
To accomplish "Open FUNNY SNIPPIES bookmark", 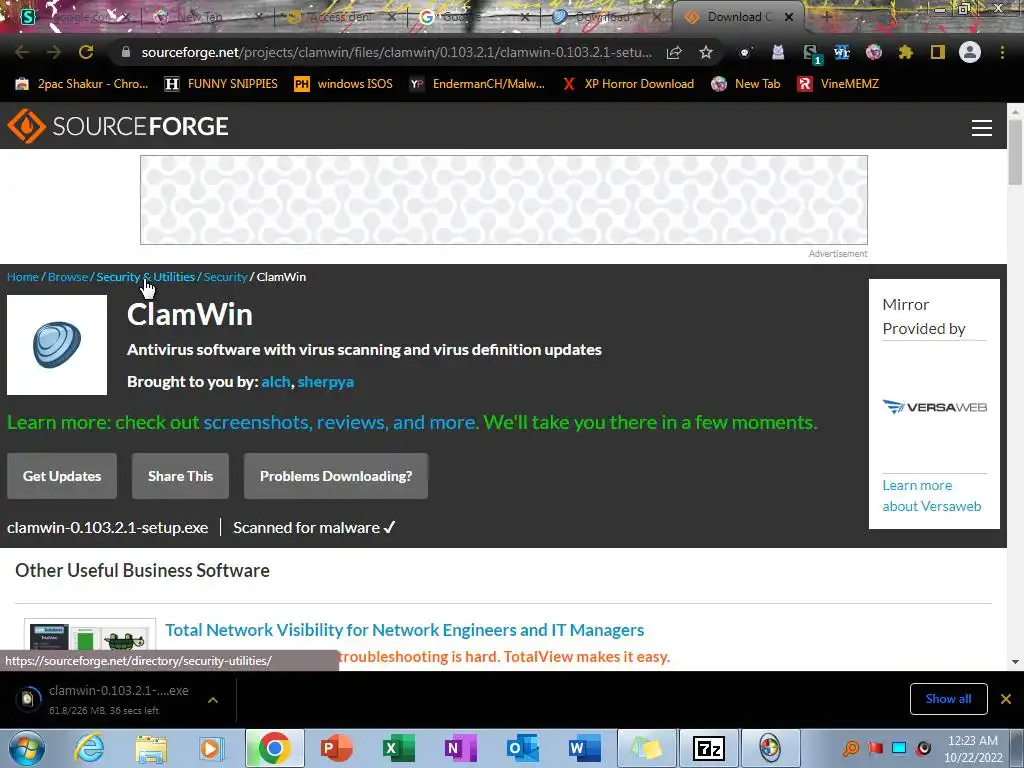I will click(x=221, y=84).
